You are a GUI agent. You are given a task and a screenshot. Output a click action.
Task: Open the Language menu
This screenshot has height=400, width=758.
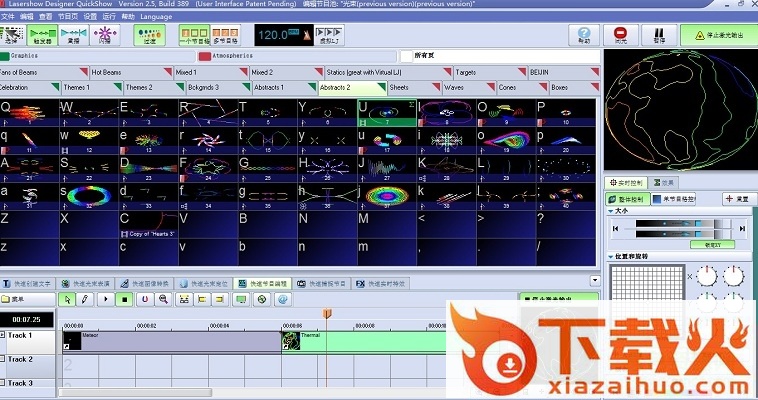coord(156,17)
